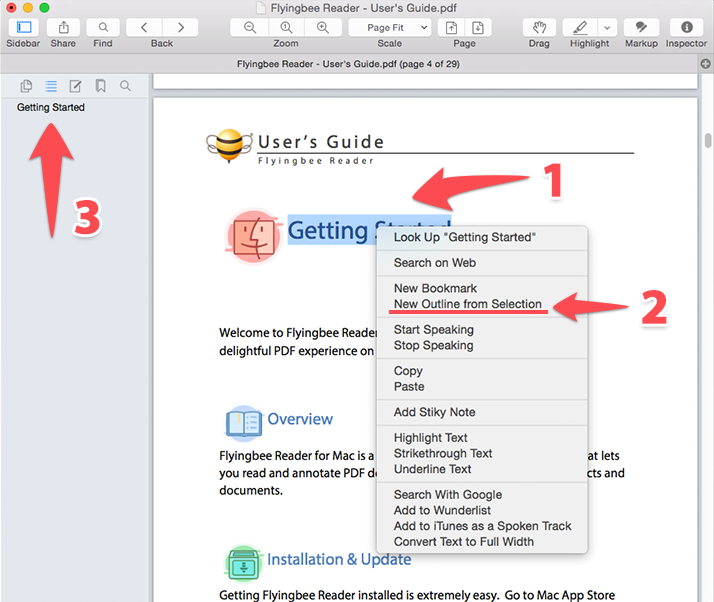Click the Share toolbar icon
The height and width of the screenshot is (602, 714).
click(x=63, y=28)
